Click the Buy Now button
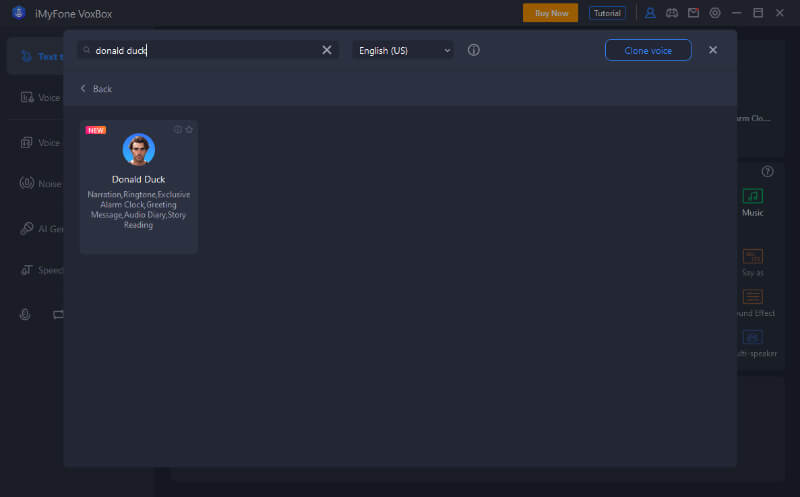The width and height of the screenshot is (800, 497). point(551,13)
